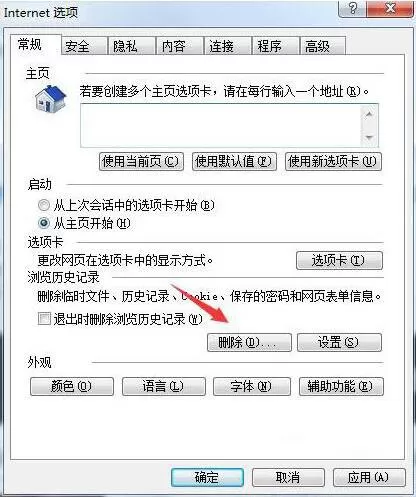Image resolution: width=416 pixels, height=497 pixels.
Task: Open the 连接 tab
Action: click(x=221, y=46)
